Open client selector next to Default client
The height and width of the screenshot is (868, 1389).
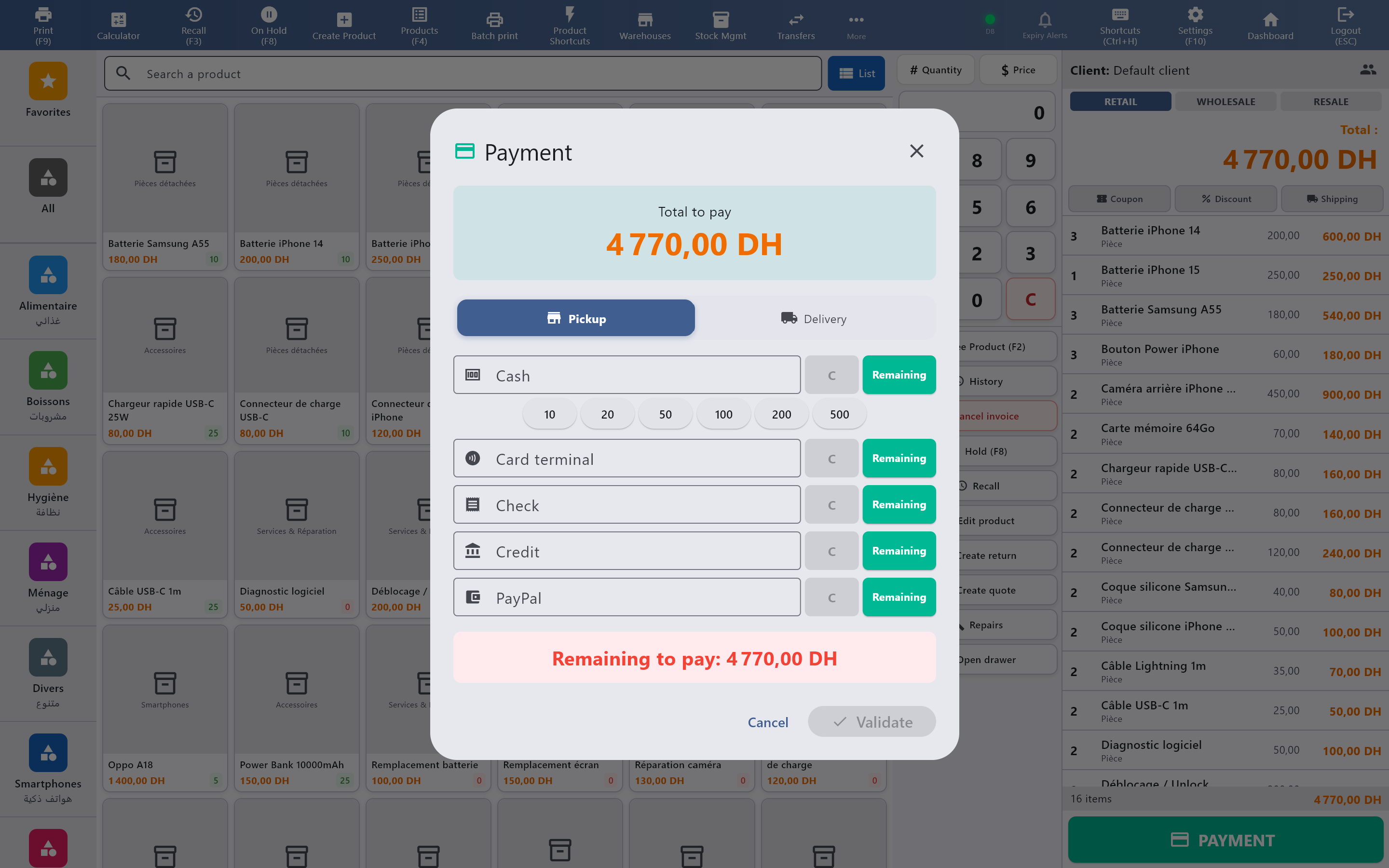1368,69
